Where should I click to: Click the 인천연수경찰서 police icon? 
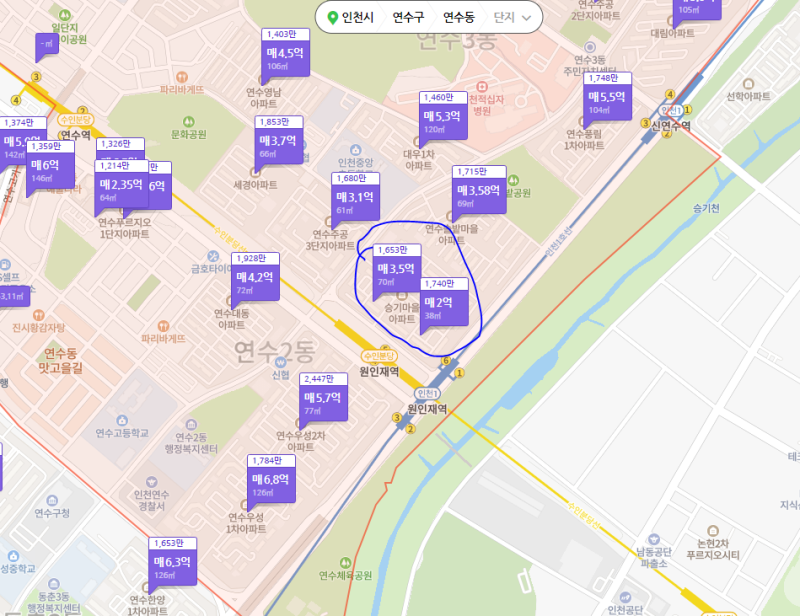pyautogui.click(x=152, y=482)
